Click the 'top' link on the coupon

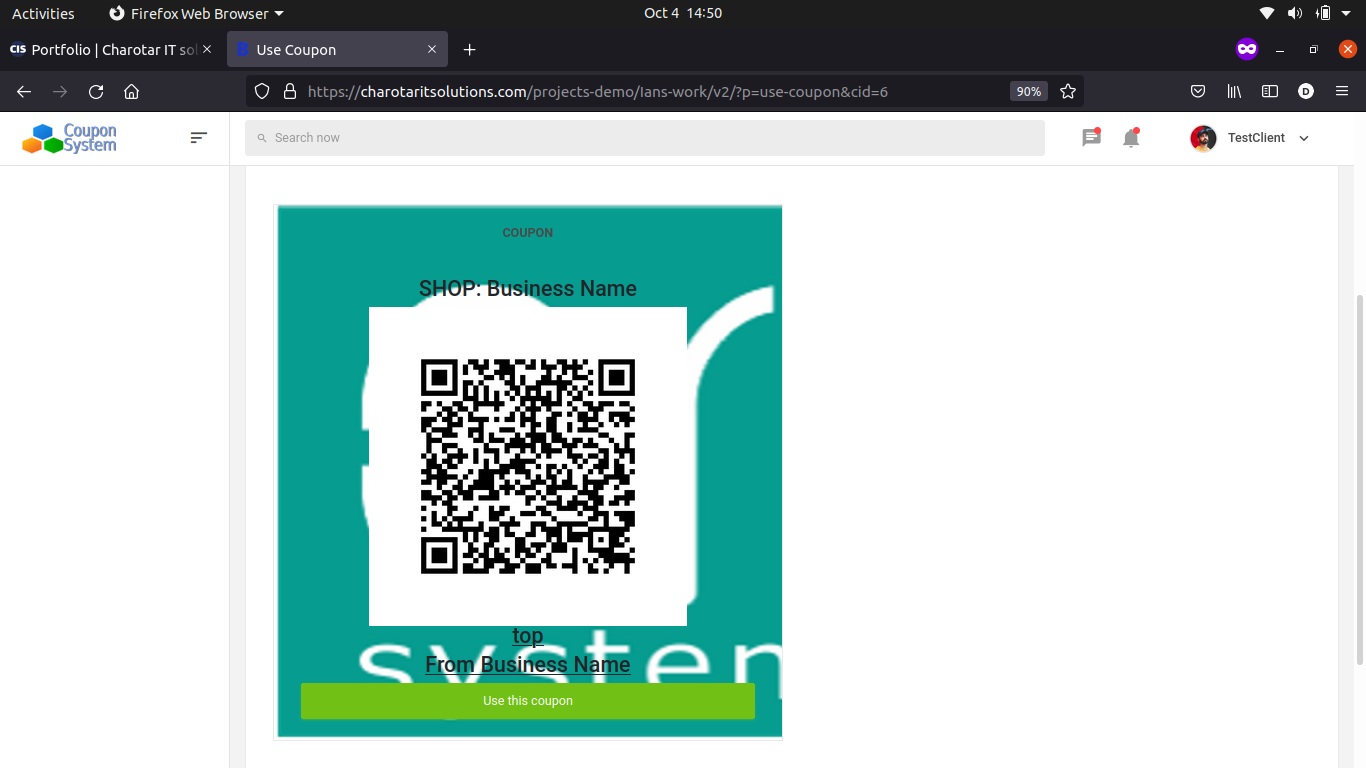[528, 635]
